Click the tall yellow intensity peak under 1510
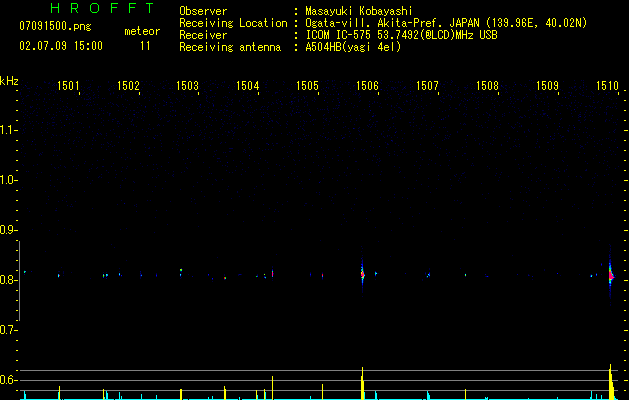The width and height of the screenshot is (629, 400). 611,382
